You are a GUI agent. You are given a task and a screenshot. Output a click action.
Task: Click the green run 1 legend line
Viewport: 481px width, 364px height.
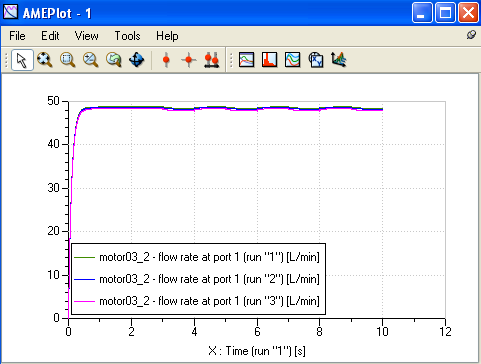pyautogui.click(x=84, y=257)
